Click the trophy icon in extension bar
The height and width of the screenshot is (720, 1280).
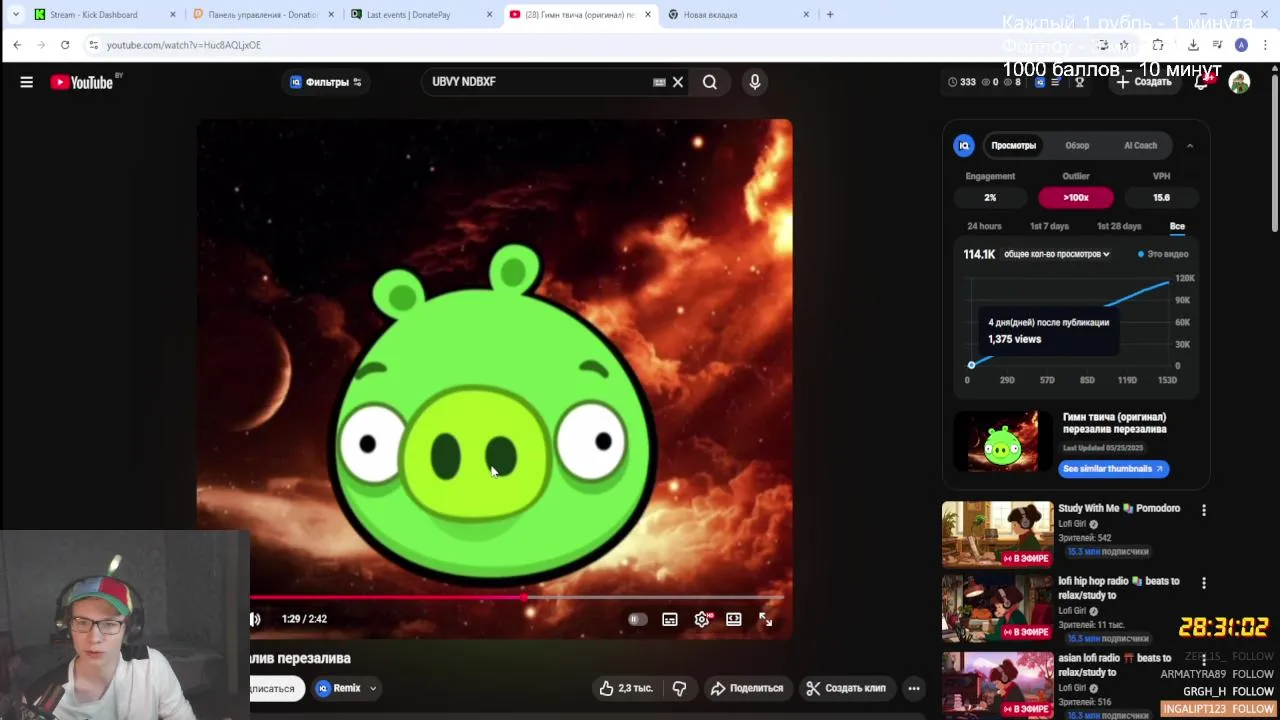(1079, 82)
